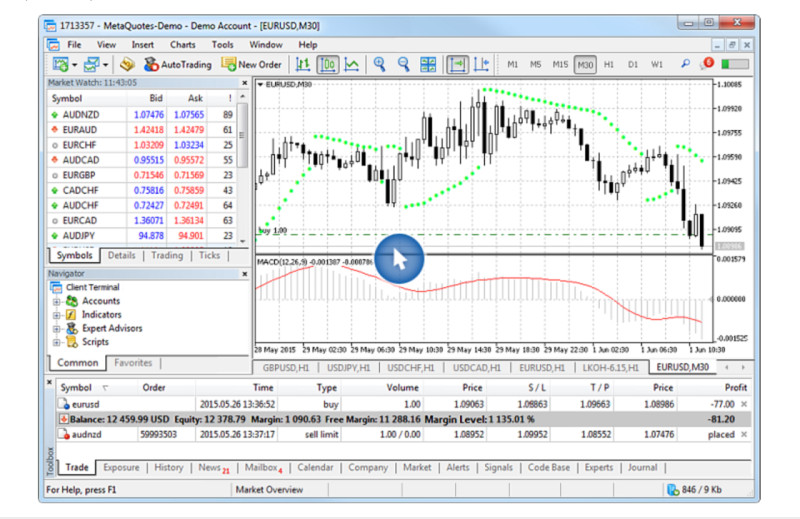
Task: Select the M30 timeframe
Action: click(585, 65)
